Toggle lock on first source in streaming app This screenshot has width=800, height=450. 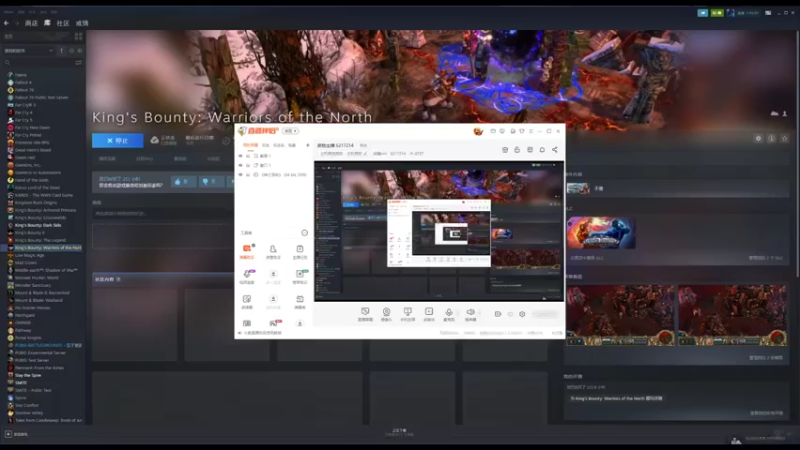[248, 156]
